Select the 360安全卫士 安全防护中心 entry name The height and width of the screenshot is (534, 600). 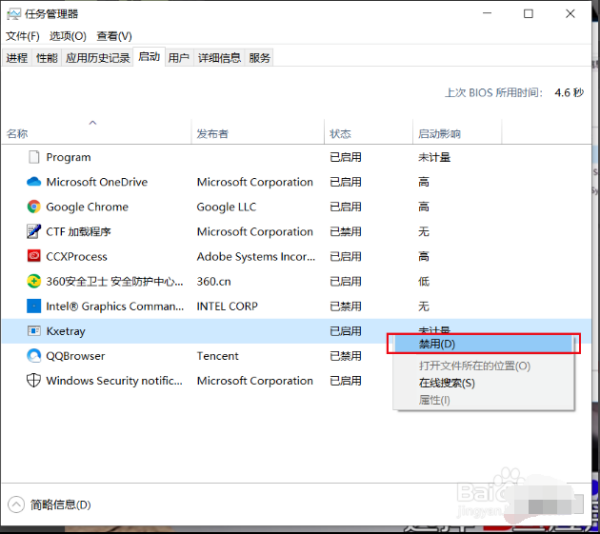115,281
